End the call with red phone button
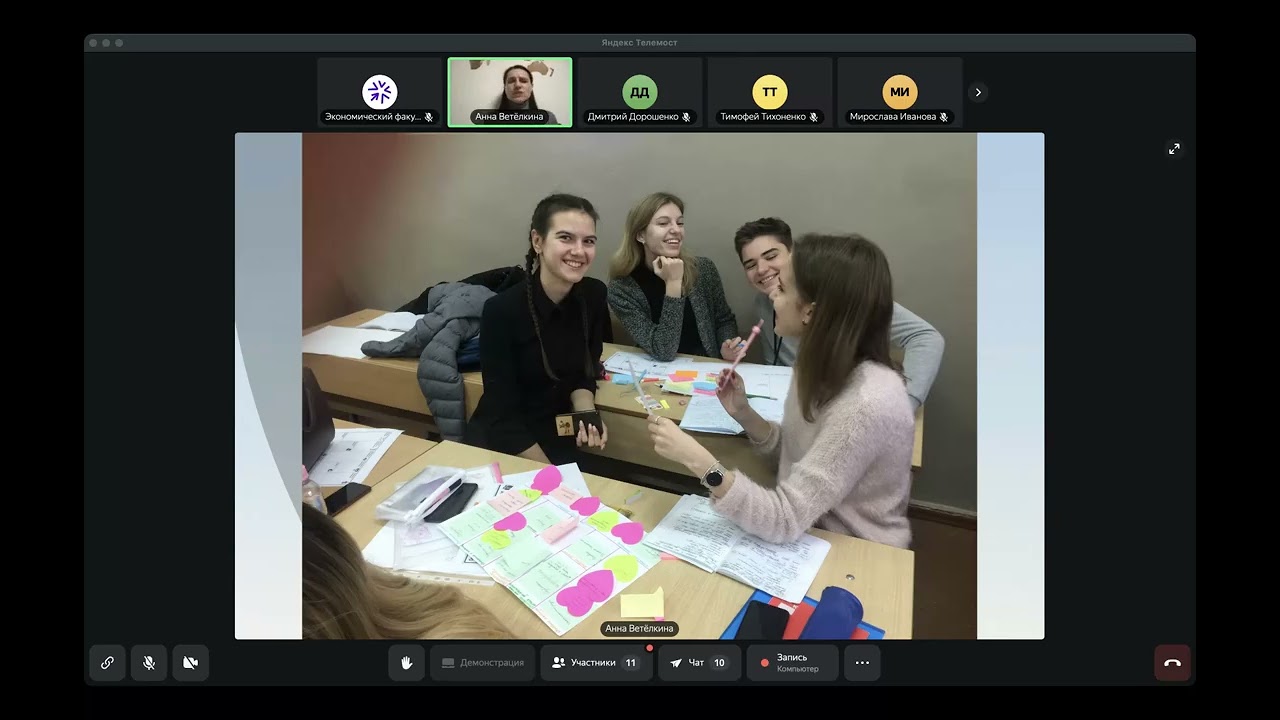 [x=1173, y=663]
